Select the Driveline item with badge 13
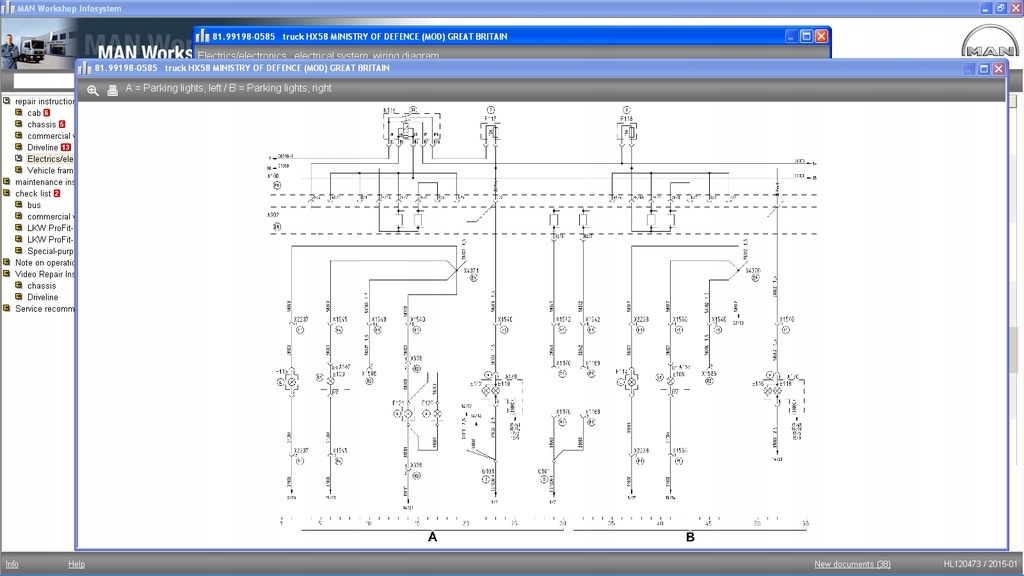The width and height of the screenshot is (1024, 576). (42, 148)
